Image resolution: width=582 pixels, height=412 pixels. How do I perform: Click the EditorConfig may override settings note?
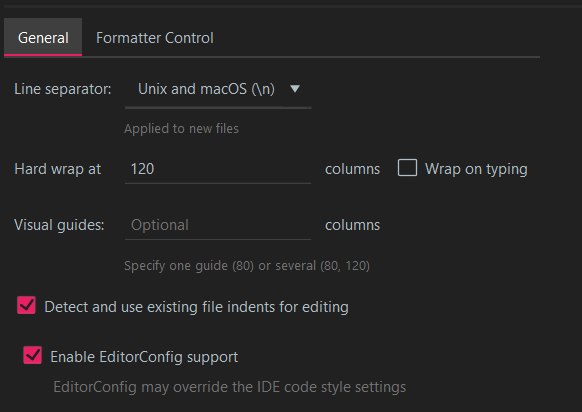(229, 387)
